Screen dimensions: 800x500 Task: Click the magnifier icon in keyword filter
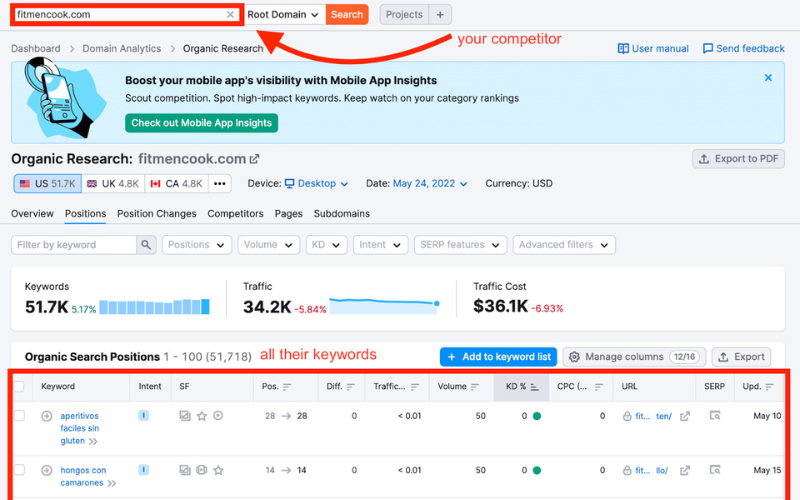coord(146,245)
